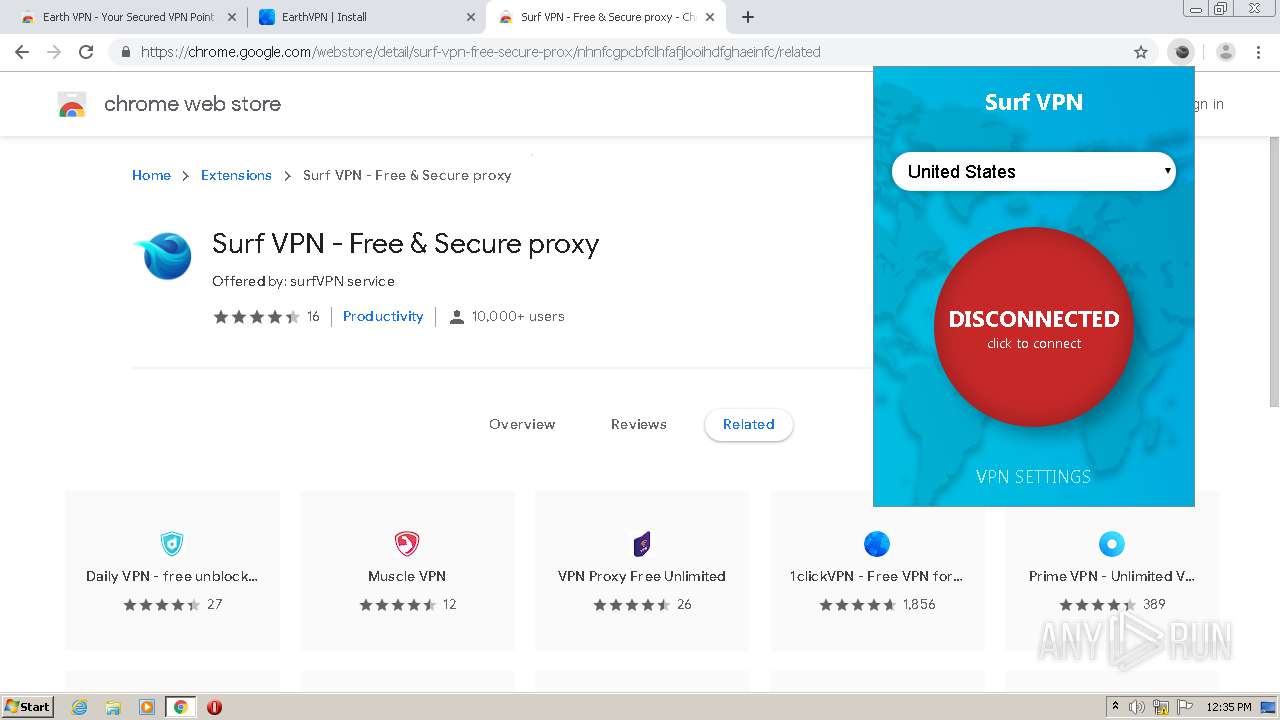Follow the Productivity category link

pos(383,316)
